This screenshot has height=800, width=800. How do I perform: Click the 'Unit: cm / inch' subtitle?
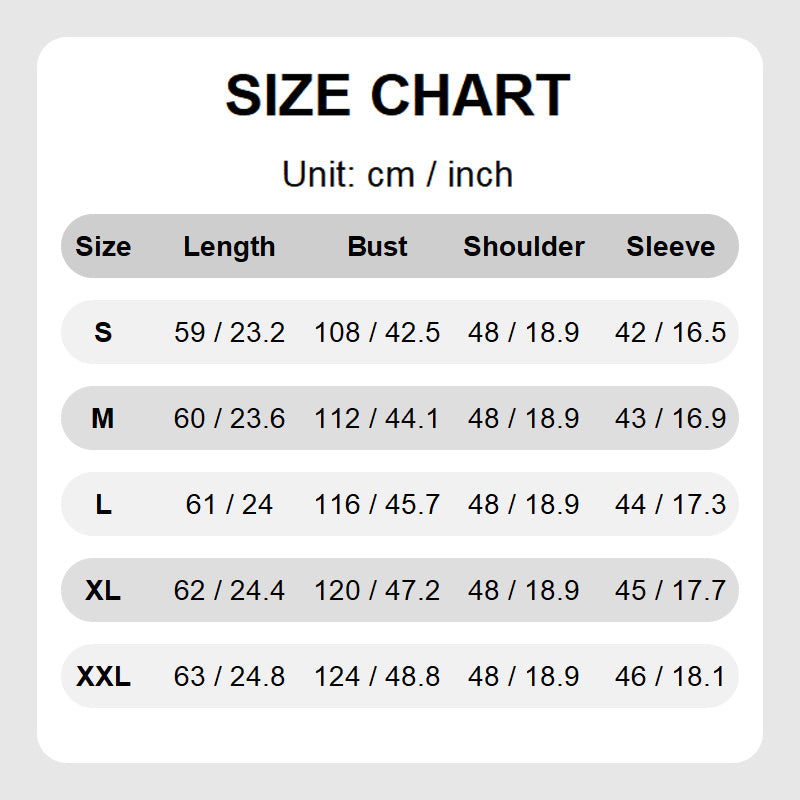pyautogui.click(x=398, y=175)
